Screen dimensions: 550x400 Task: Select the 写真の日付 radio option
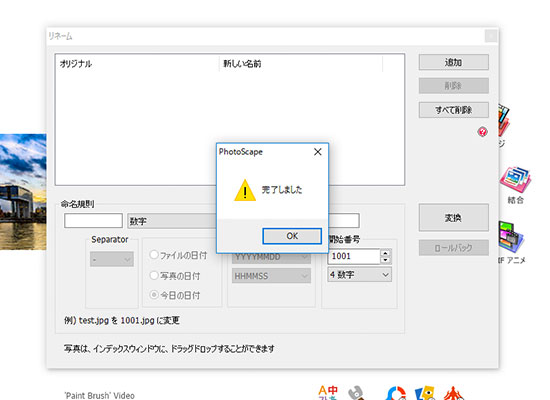(x=175, y=276)
